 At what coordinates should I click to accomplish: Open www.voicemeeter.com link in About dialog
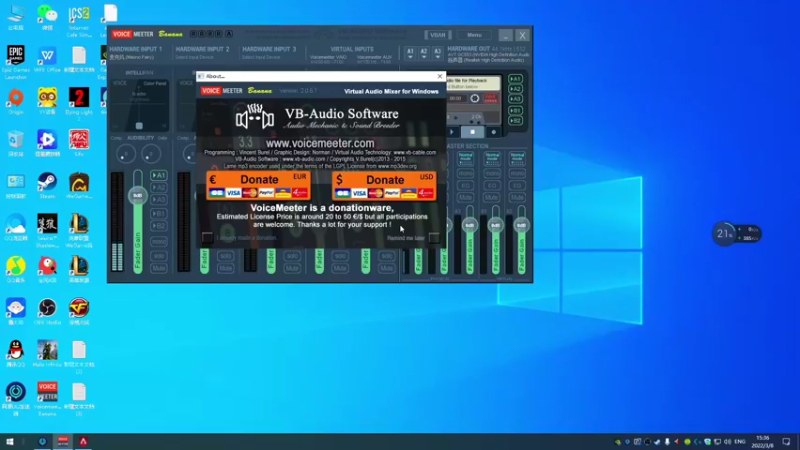(x=320, y=143)
